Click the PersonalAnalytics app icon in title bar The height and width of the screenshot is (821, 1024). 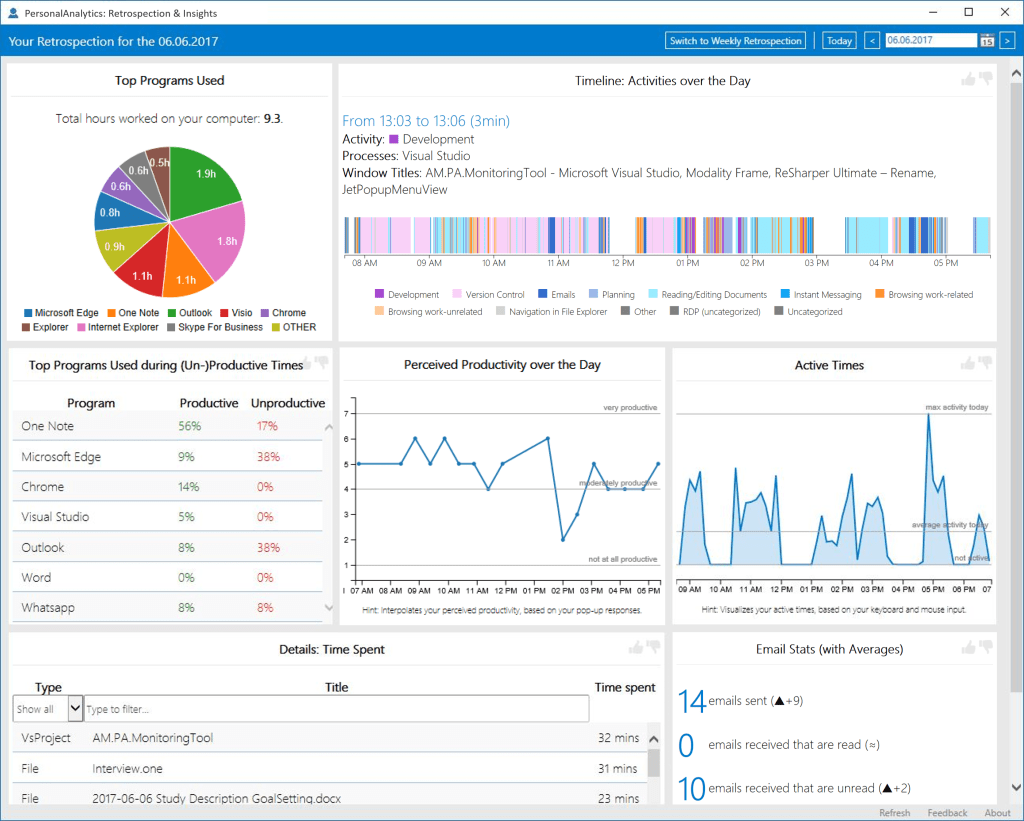[12, 12]
